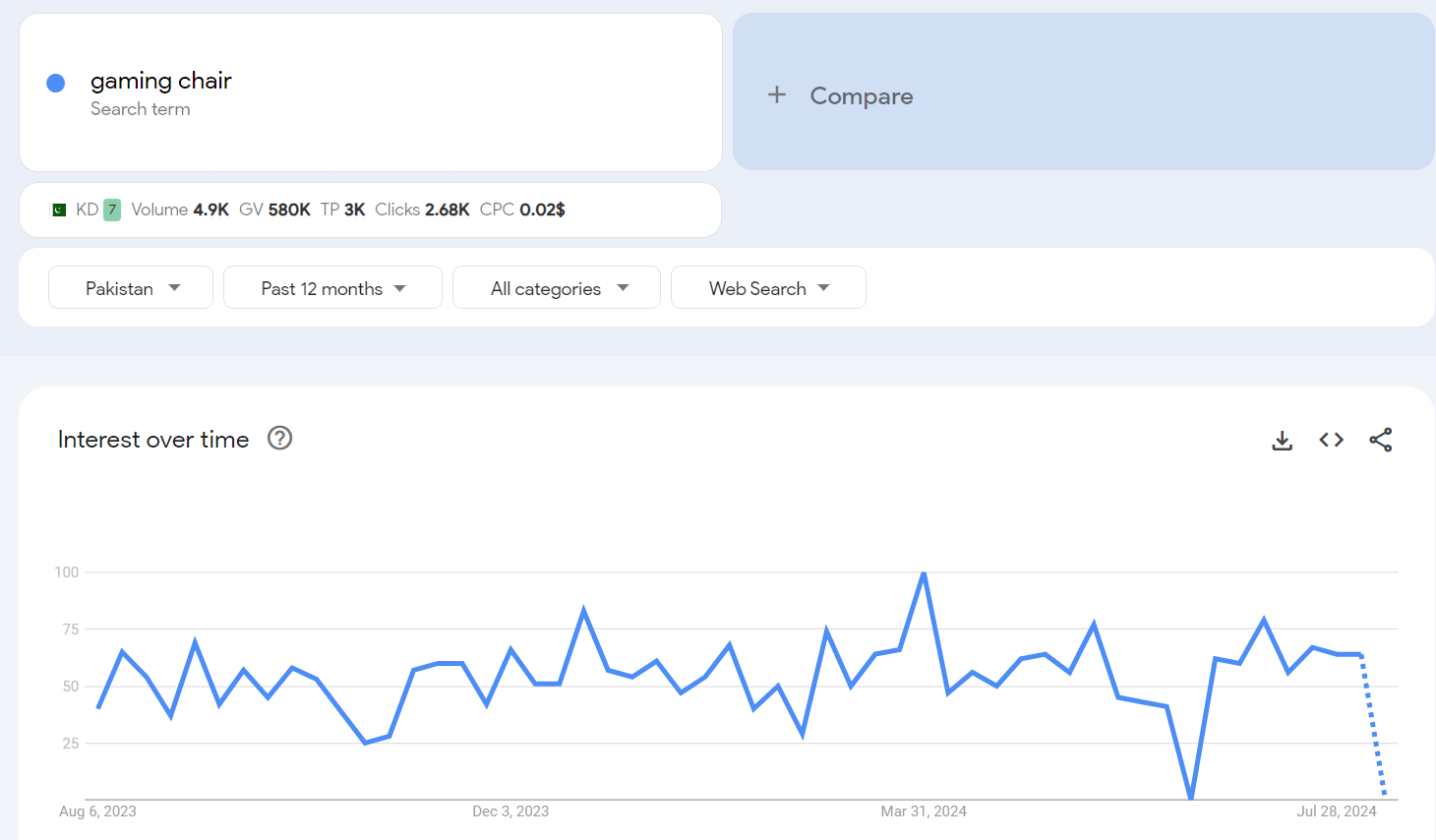
Task: Click the blue dot beside gaming chair
Action: [x=56, y=84]
